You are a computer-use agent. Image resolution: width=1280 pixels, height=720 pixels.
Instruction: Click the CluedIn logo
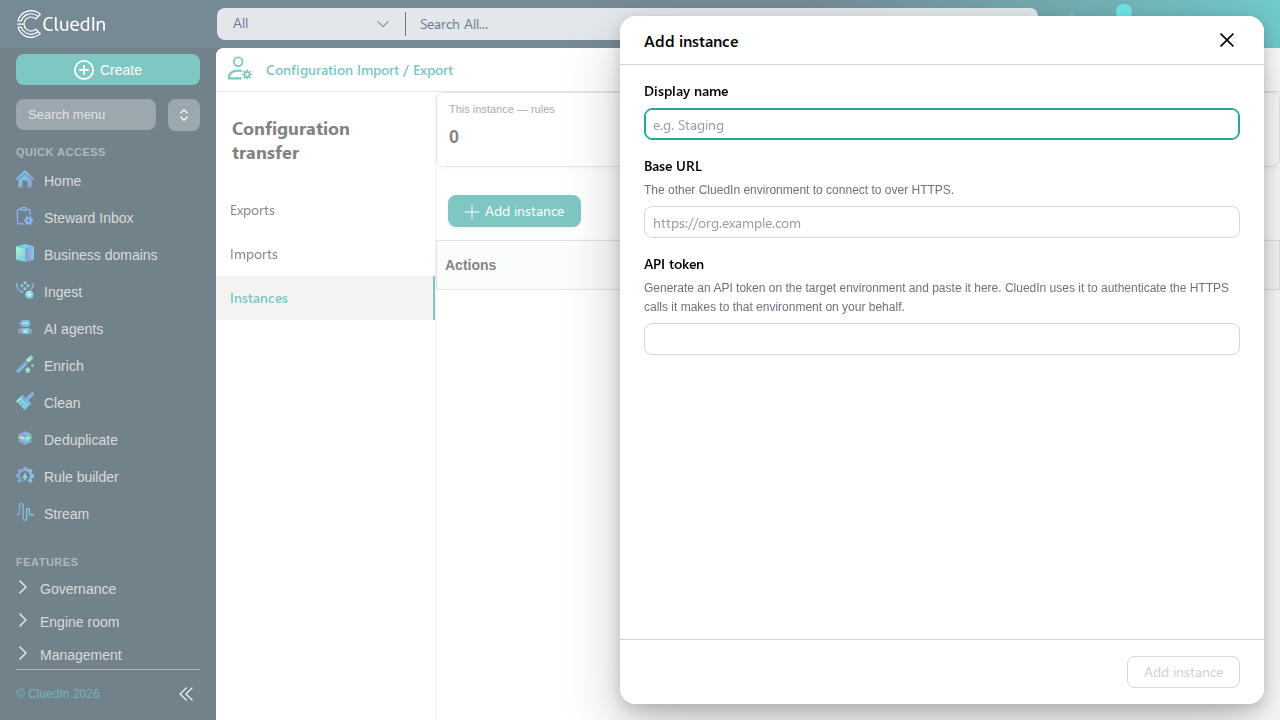[62, 24]
